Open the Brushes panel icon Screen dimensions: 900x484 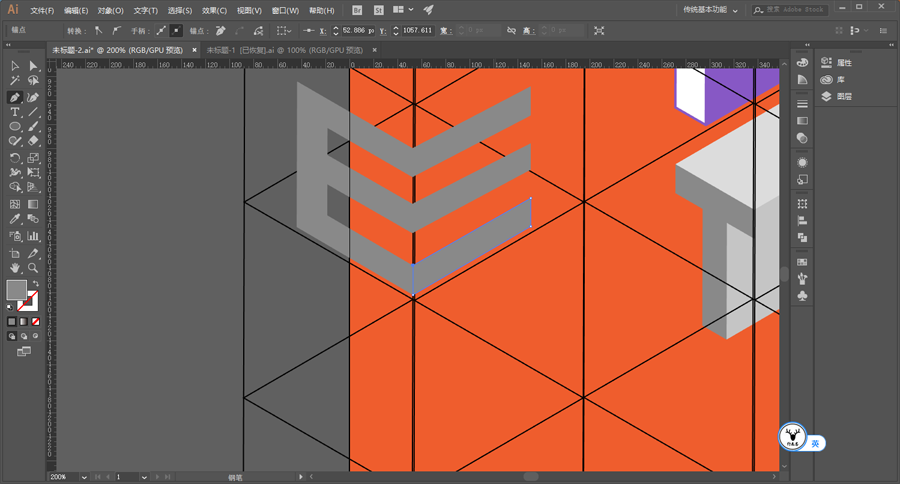click(x=802, y=278)
